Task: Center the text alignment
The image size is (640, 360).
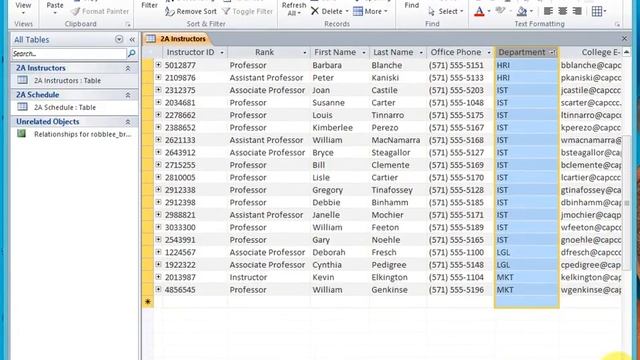Action: click(x=562, y=11)
